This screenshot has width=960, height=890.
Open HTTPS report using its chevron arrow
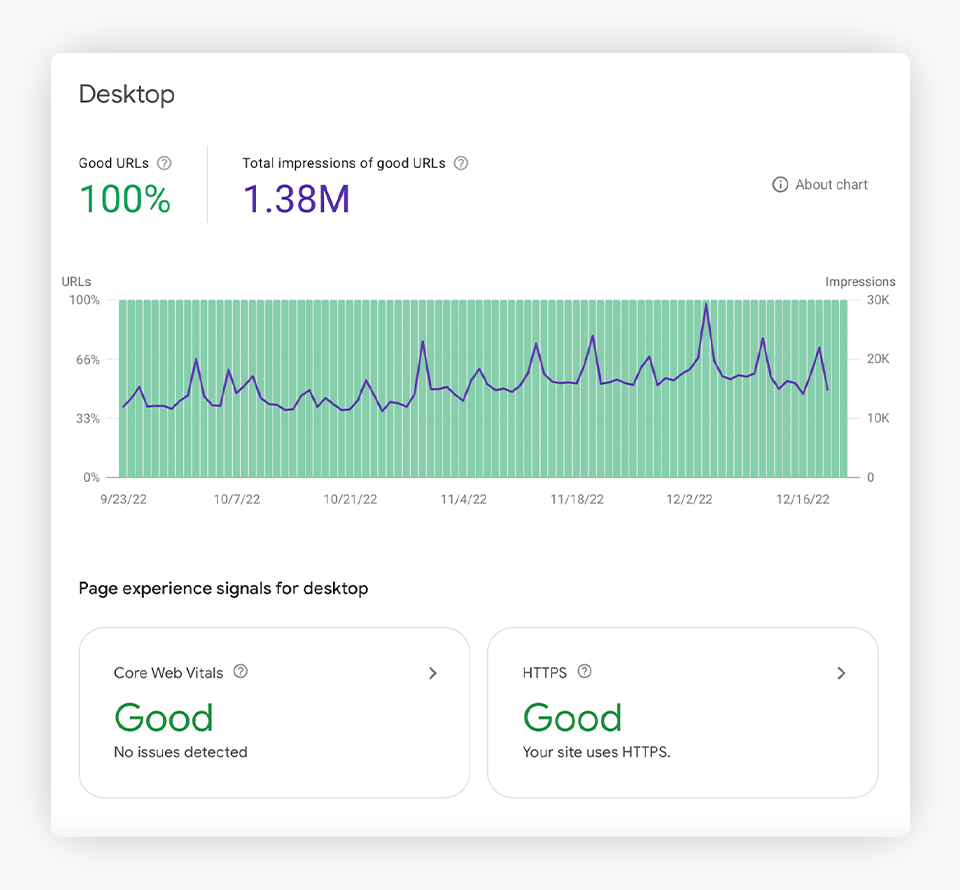(x=841, y=673)
